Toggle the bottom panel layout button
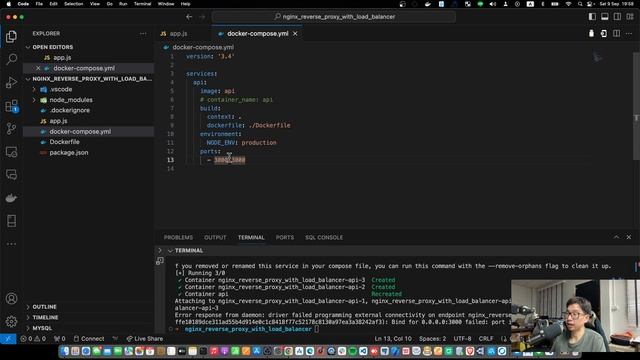Screen dimensions: 640x360 point(605,17)
